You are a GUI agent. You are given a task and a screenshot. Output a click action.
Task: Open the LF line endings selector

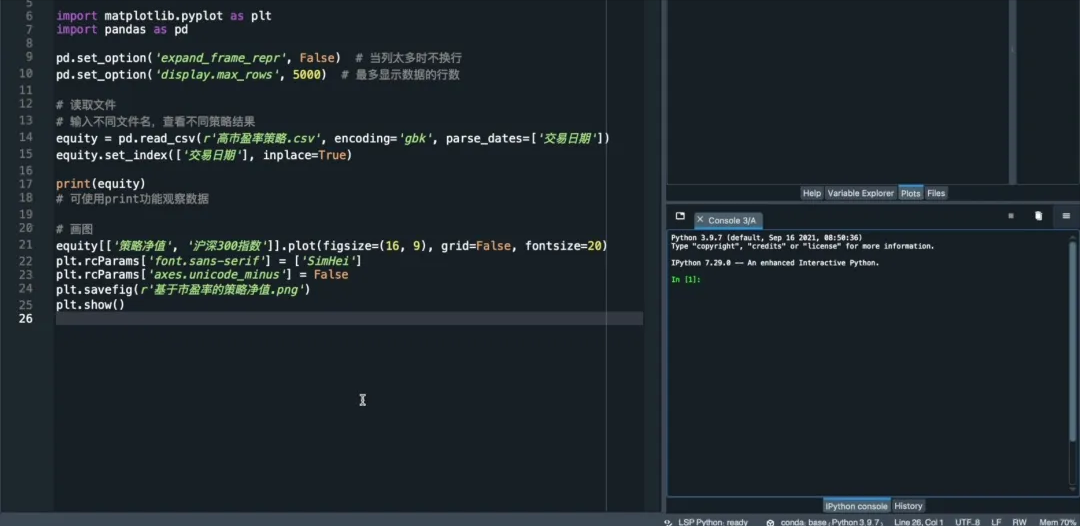coord(996,522)
